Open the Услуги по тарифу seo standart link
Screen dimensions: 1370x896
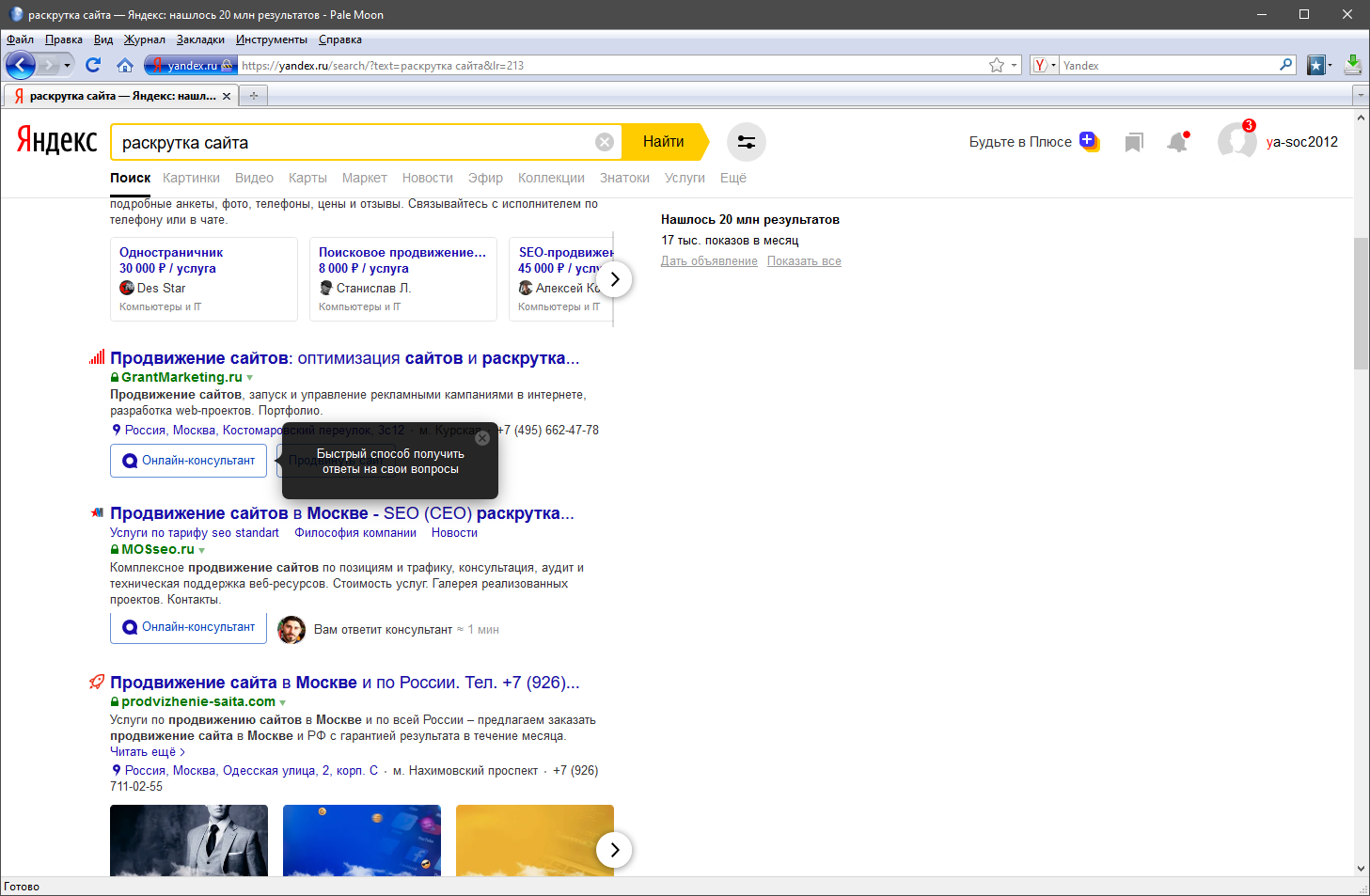tap(195, 533)
